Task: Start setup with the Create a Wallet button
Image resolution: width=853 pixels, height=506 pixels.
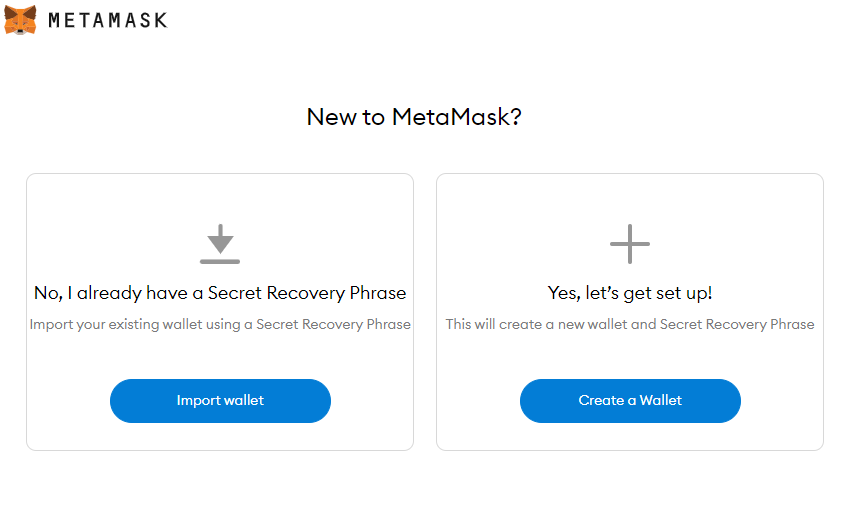Action: (630, 401)
